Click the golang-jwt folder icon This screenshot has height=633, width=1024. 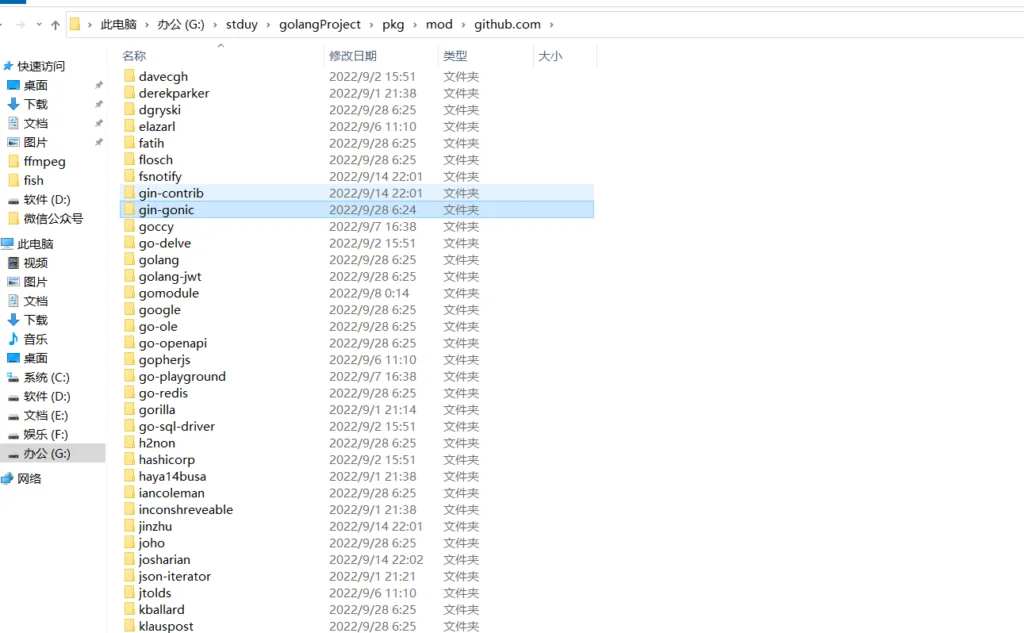[x=129, y=276]
